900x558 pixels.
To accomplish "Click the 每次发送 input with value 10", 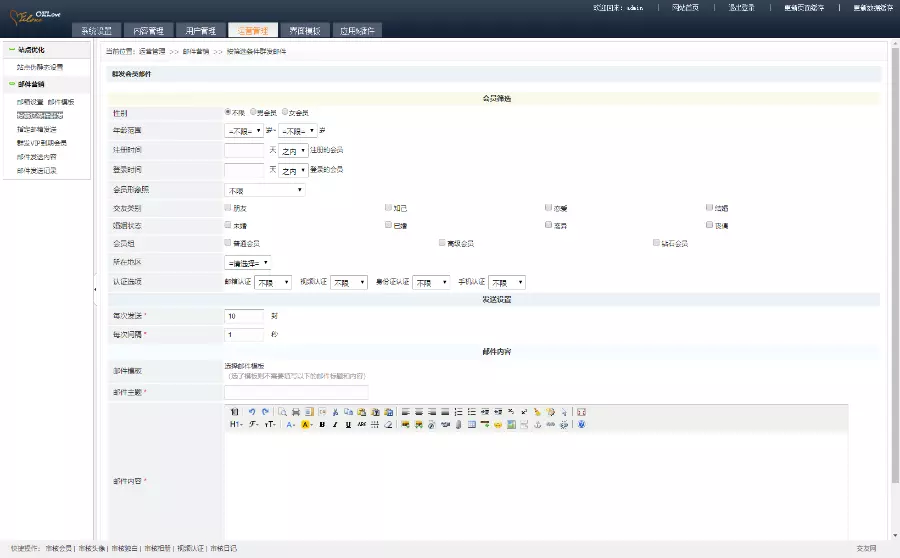I will coord(244,316).
